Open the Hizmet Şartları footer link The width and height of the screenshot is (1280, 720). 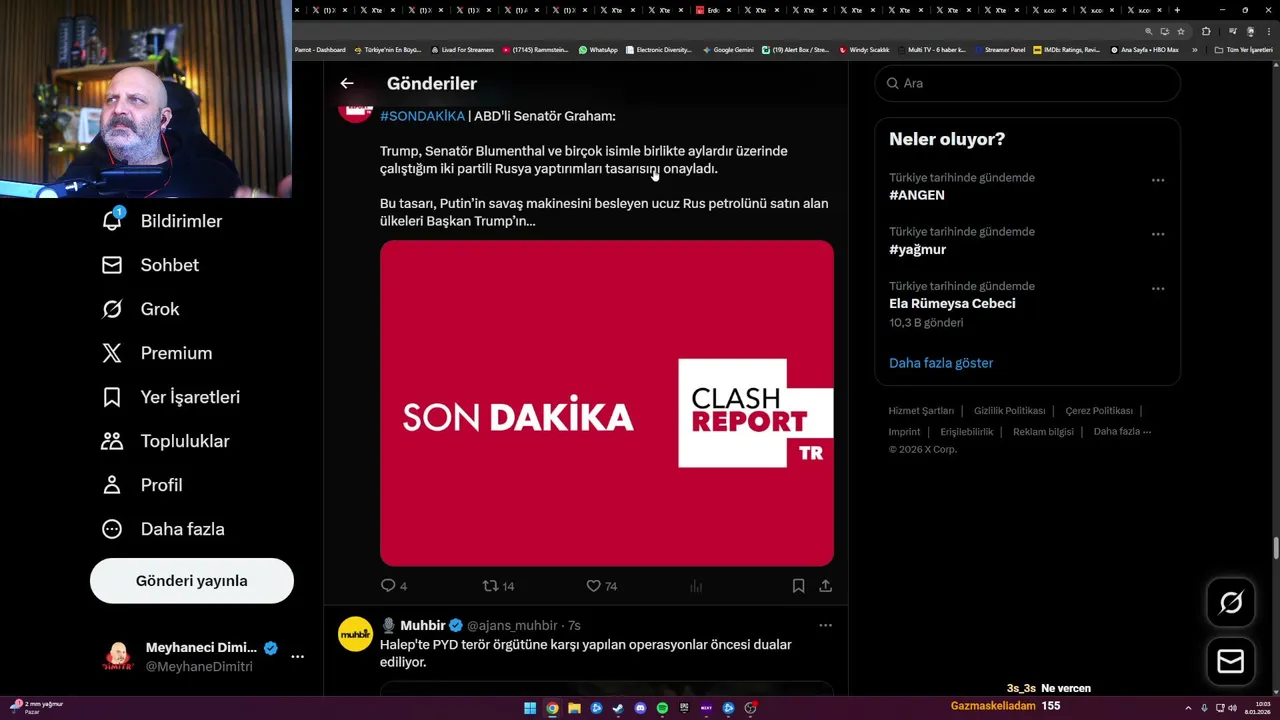click(921, 411)
